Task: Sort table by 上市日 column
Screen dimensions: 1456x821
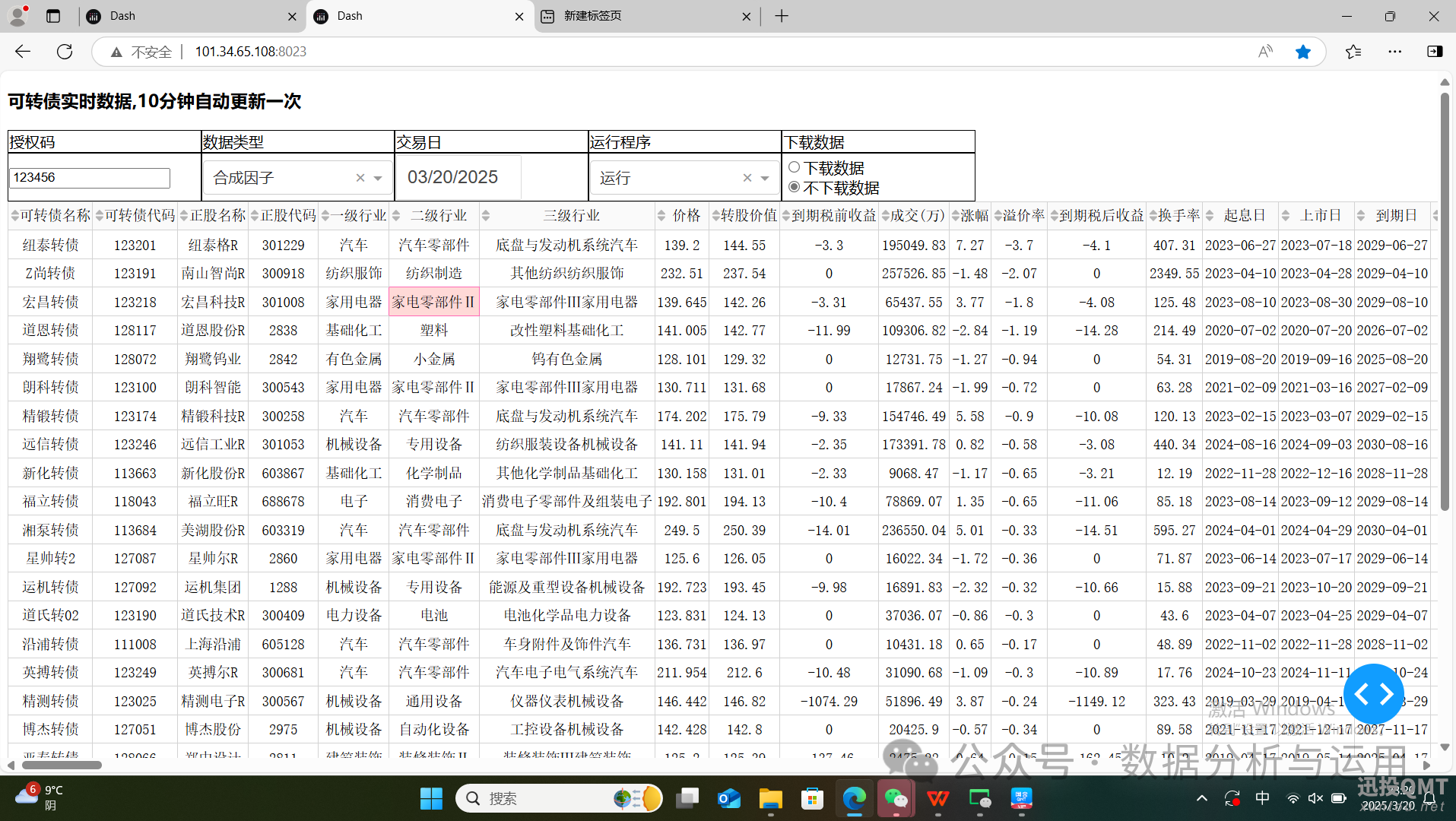Action: click(x=1286, y=217)
